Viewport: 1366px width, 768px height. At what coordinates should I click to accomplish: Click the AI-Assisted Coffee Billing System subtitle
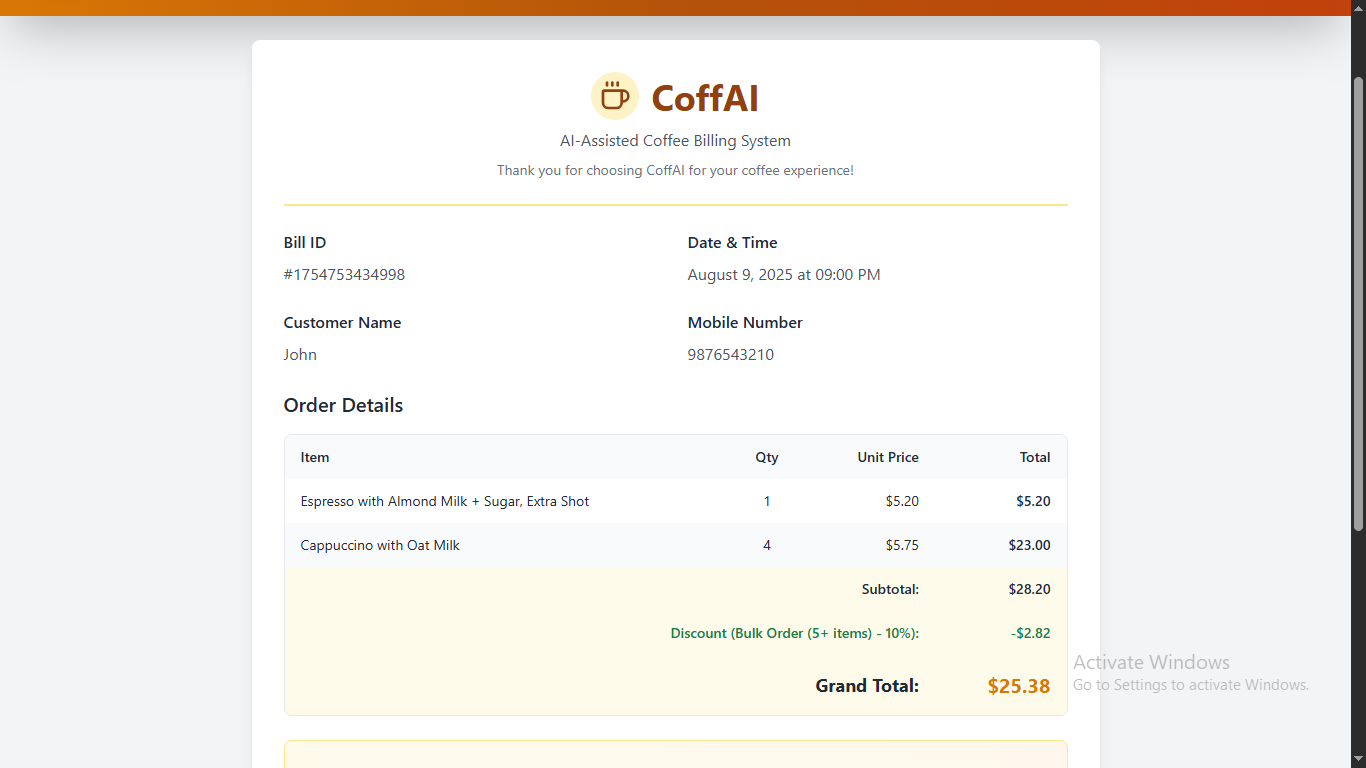tap(675, 141)
